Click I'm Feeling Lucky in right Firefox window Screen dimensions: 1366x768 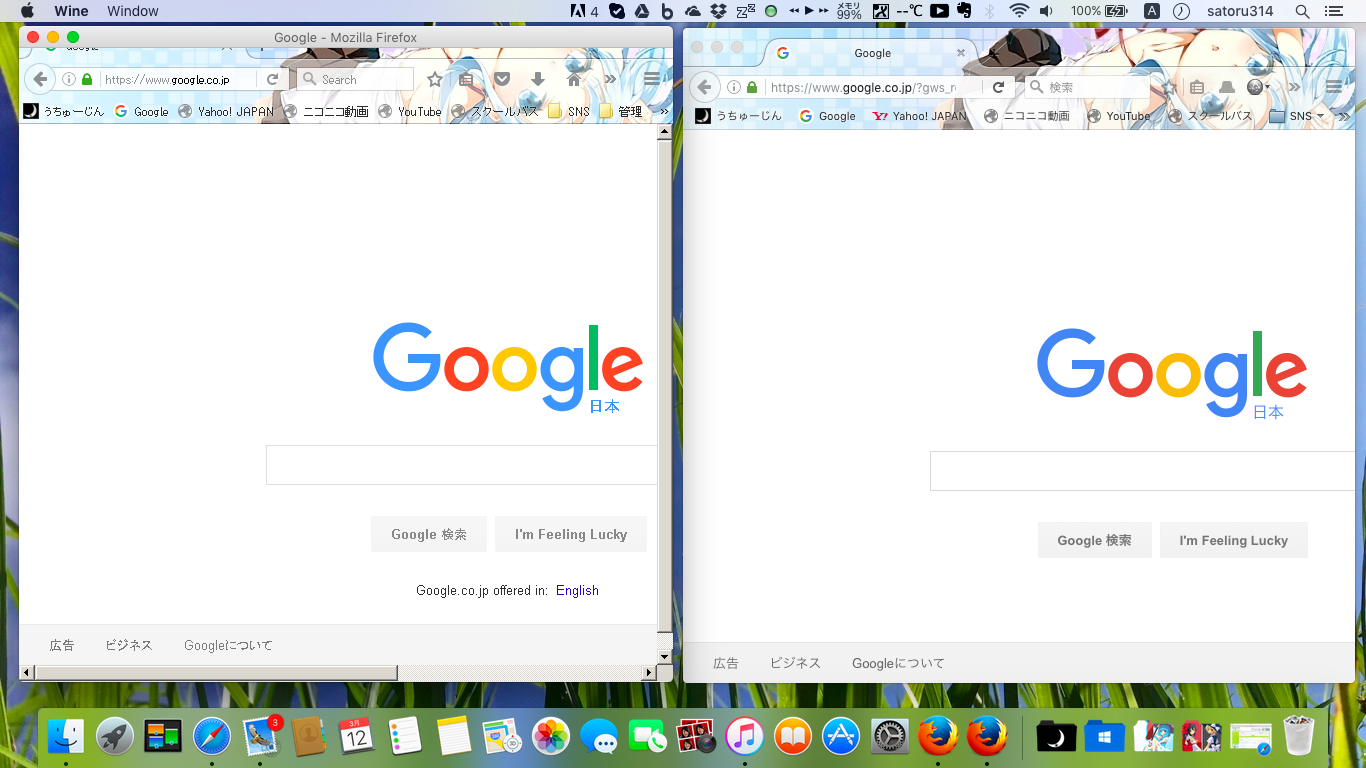pyautogui.click(x=1234, y=540)
